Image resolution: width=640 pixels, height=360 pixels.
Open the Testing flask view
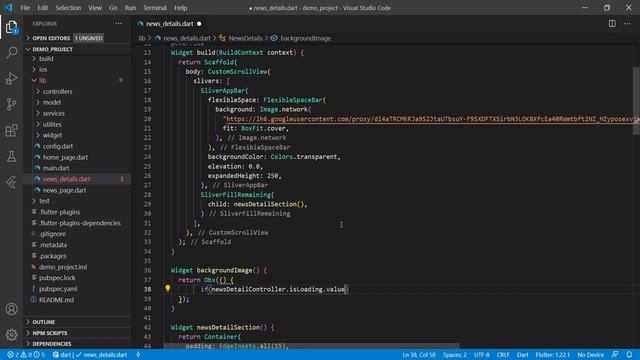(x=11, y=156)
